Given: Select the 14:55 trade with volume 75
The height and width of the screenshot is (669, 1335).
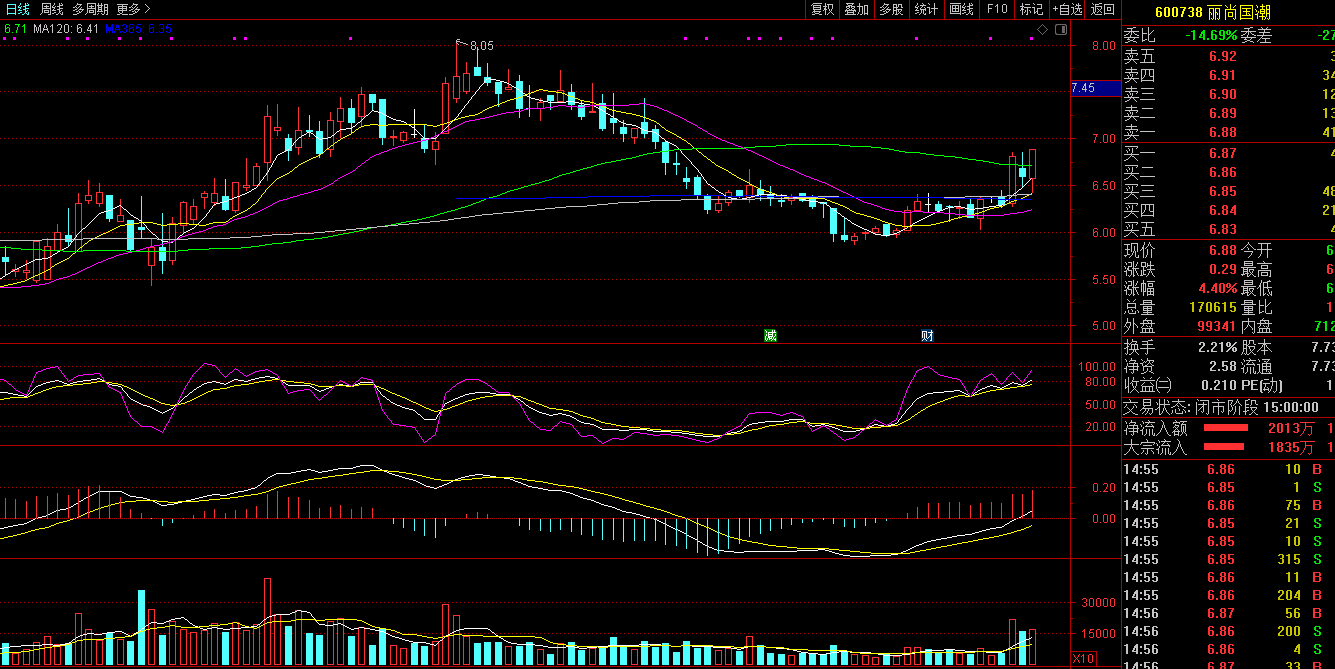Looking at the screenshot, I should click(1228, 505).
